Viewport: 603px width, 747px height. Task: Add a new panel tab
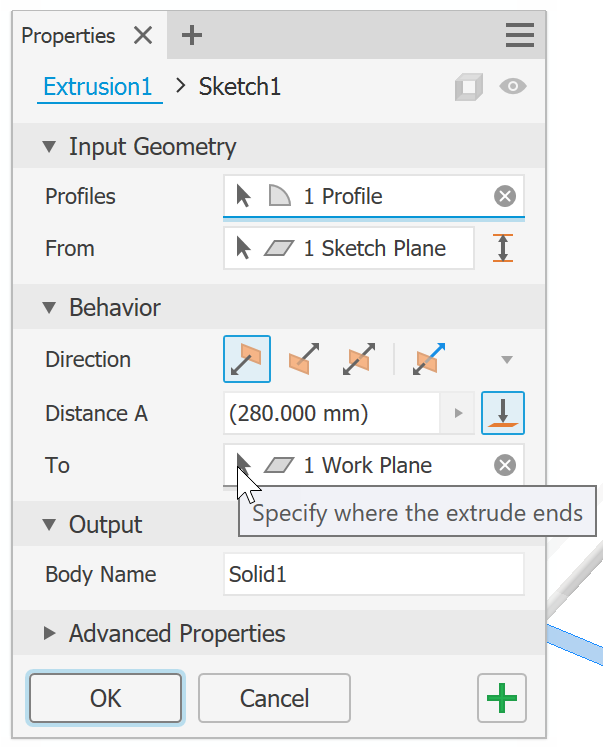[192, 36]
